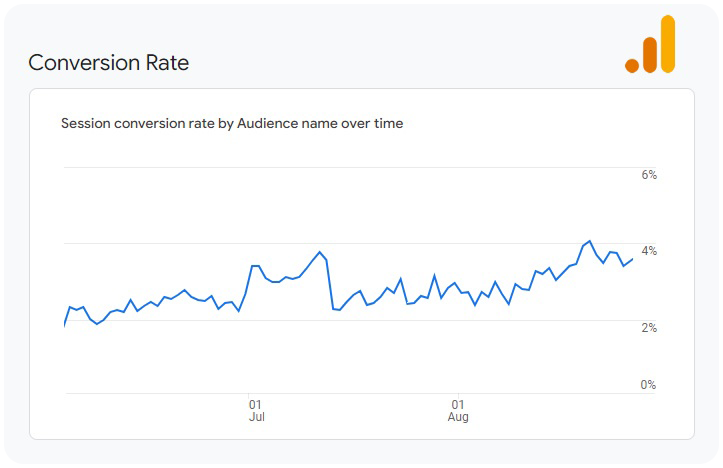Click the middle orange bar in the logo
723x468 pixels.
tap(650, 55)
